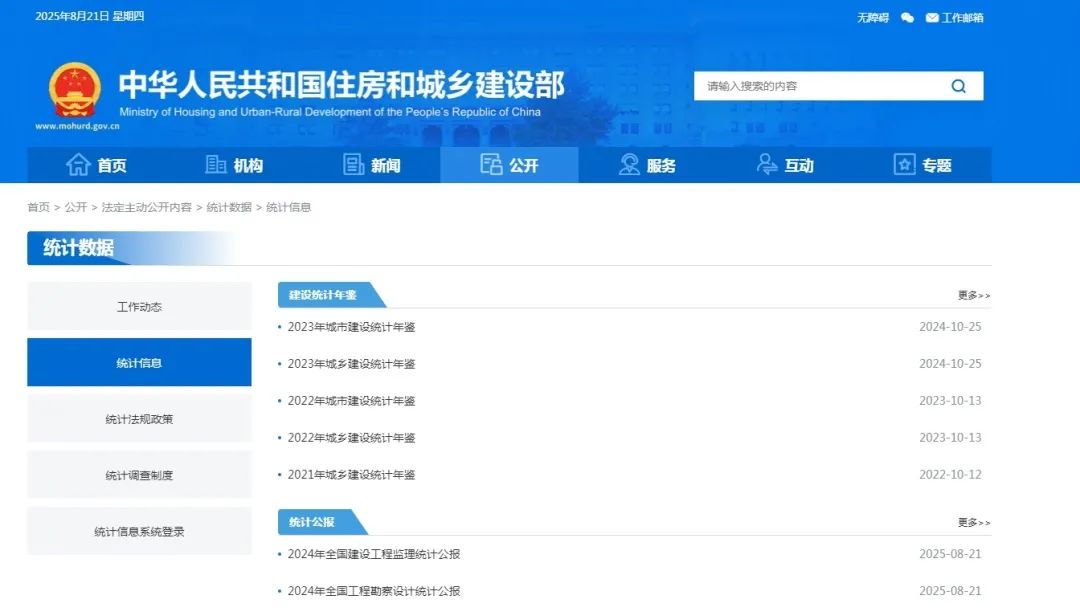Click the building icon for 机构

click(x=216, y=165)
